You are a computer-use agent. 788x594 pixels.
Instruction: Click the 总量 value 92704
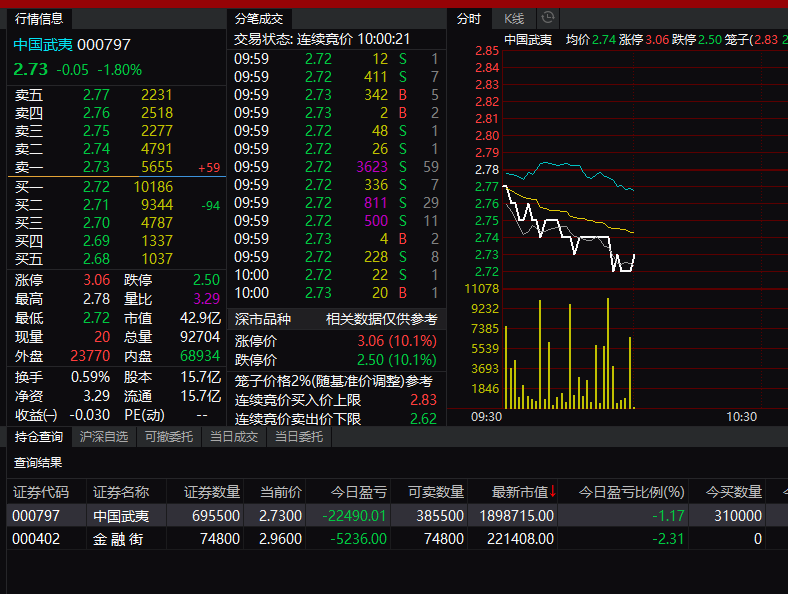200,337
